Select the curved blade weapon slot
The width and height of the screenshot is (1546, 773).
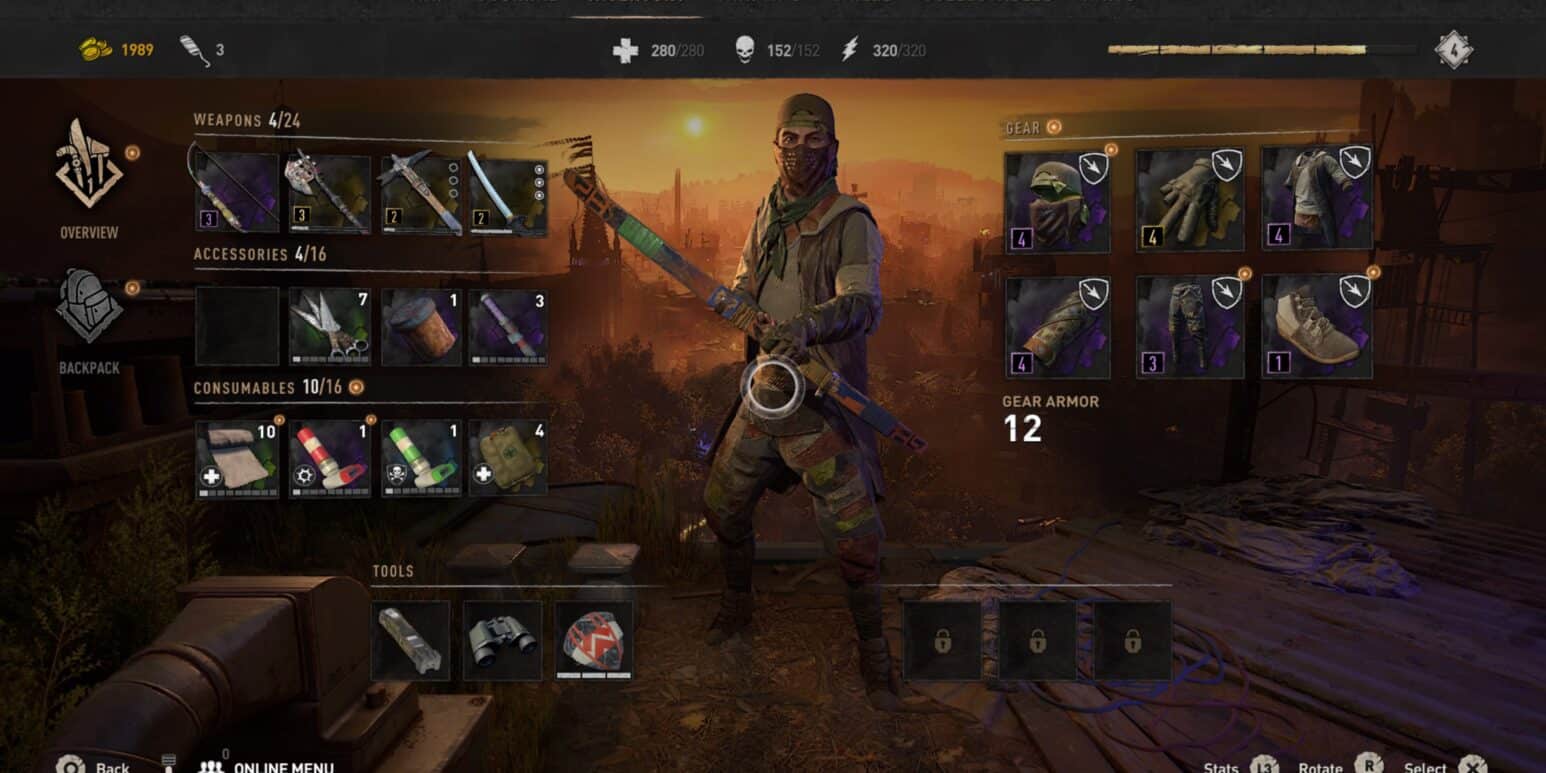pyautogui.click(x=507, y=193)
